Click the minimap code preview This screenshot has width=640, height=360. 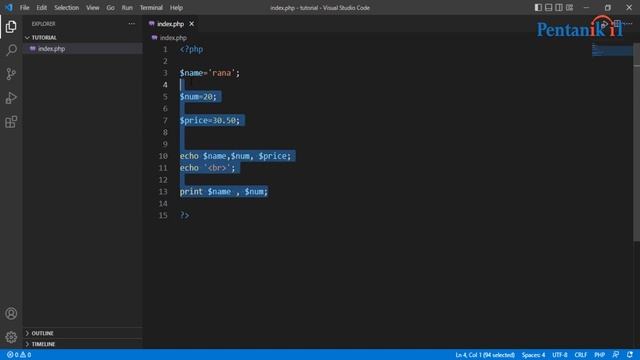click(x=611, y=50)
